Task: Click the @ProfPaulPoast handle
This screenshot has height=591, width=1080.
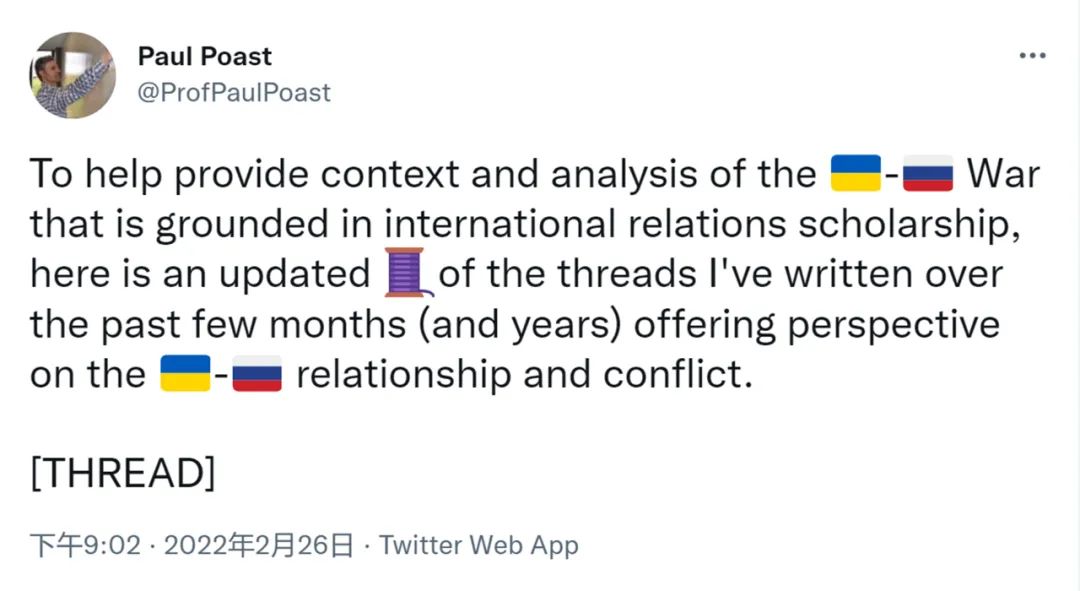Action: (x=234, y=93)
